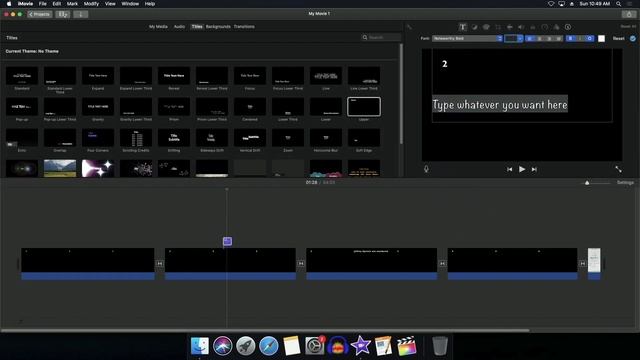640x360 pixels.
Task: Set title text alignment to left
Action: pos(530,38)
